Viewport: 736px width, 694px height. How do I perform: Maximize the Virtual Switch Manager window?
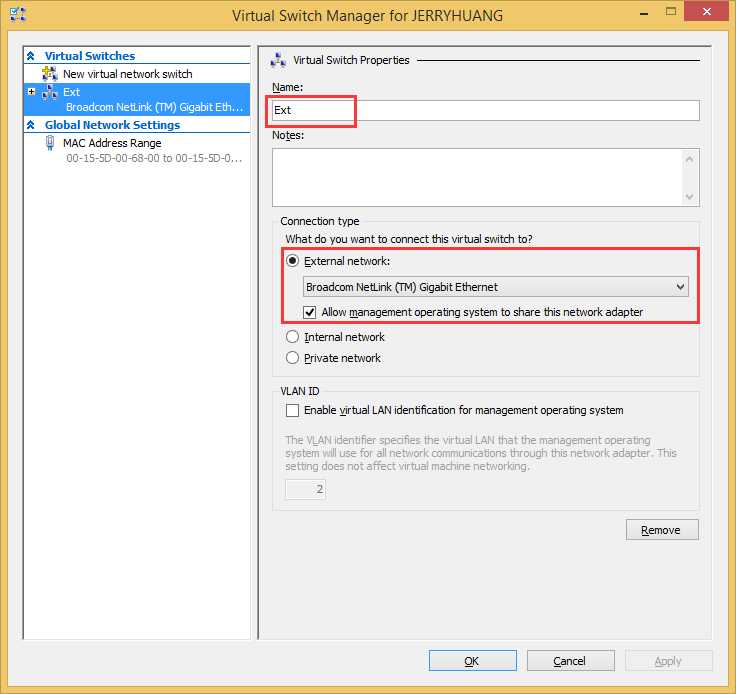point(671,12)
